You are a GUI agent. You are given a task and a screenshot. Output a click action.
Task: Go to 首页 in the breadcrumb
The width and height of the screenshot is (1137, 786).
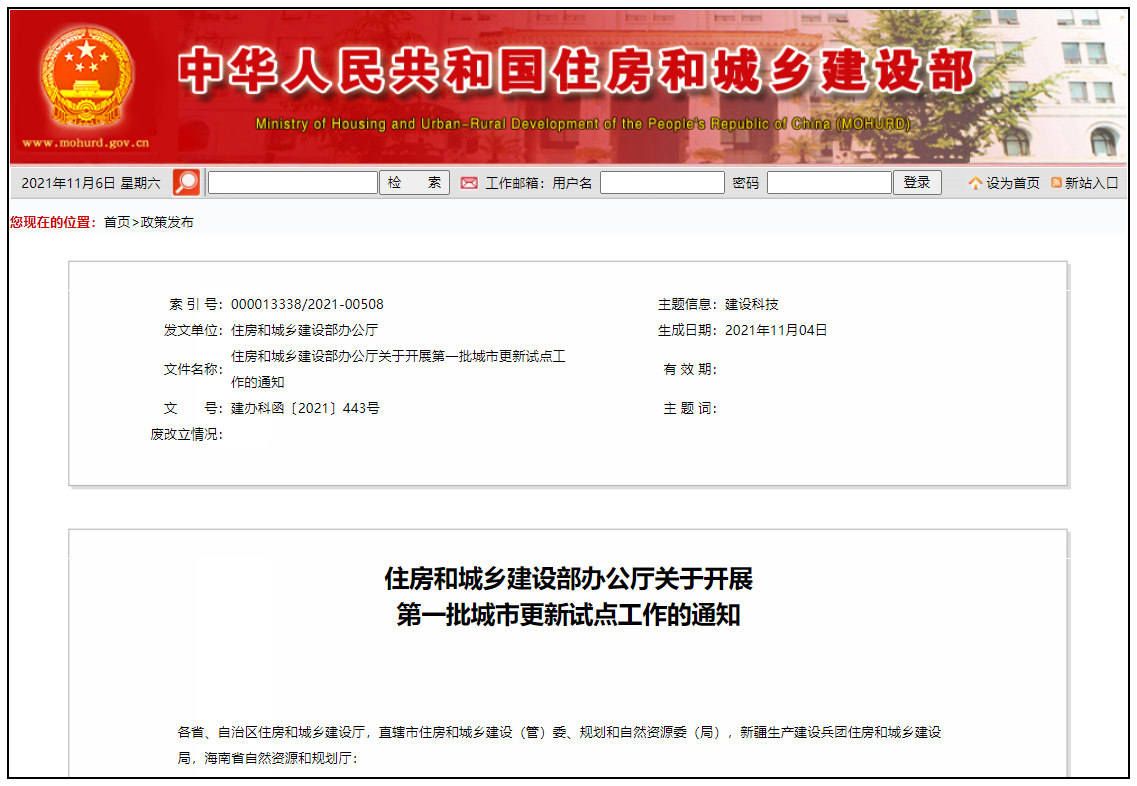(117, 222)
